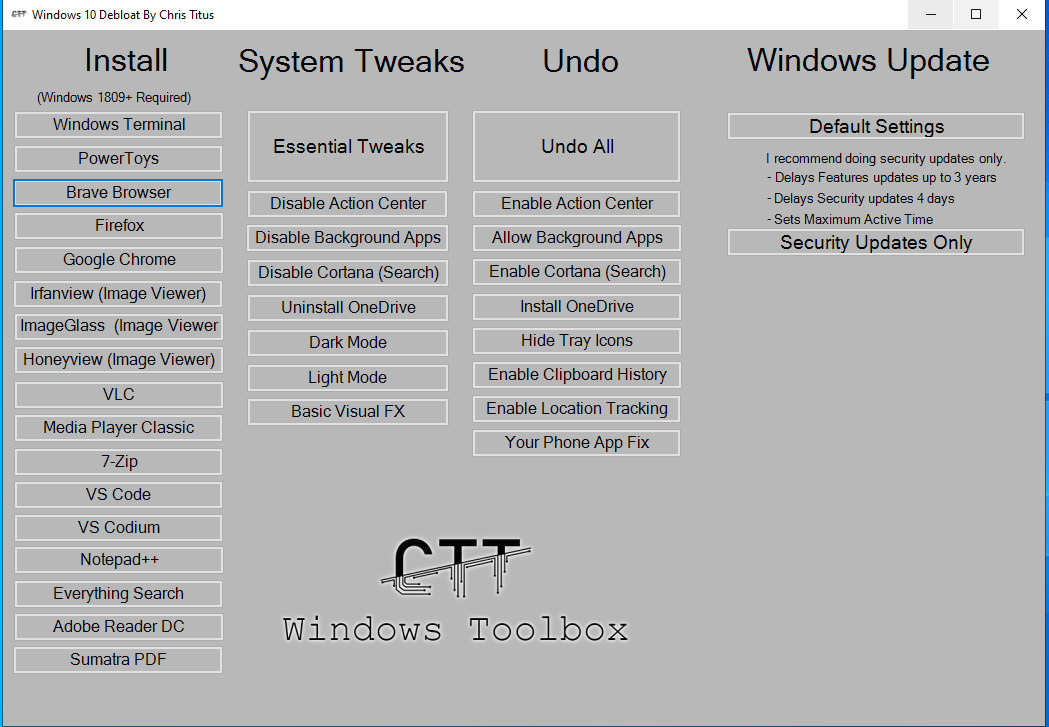Install 7-Zip
Screen dimensions: 1049x727
tap(118, 461)
